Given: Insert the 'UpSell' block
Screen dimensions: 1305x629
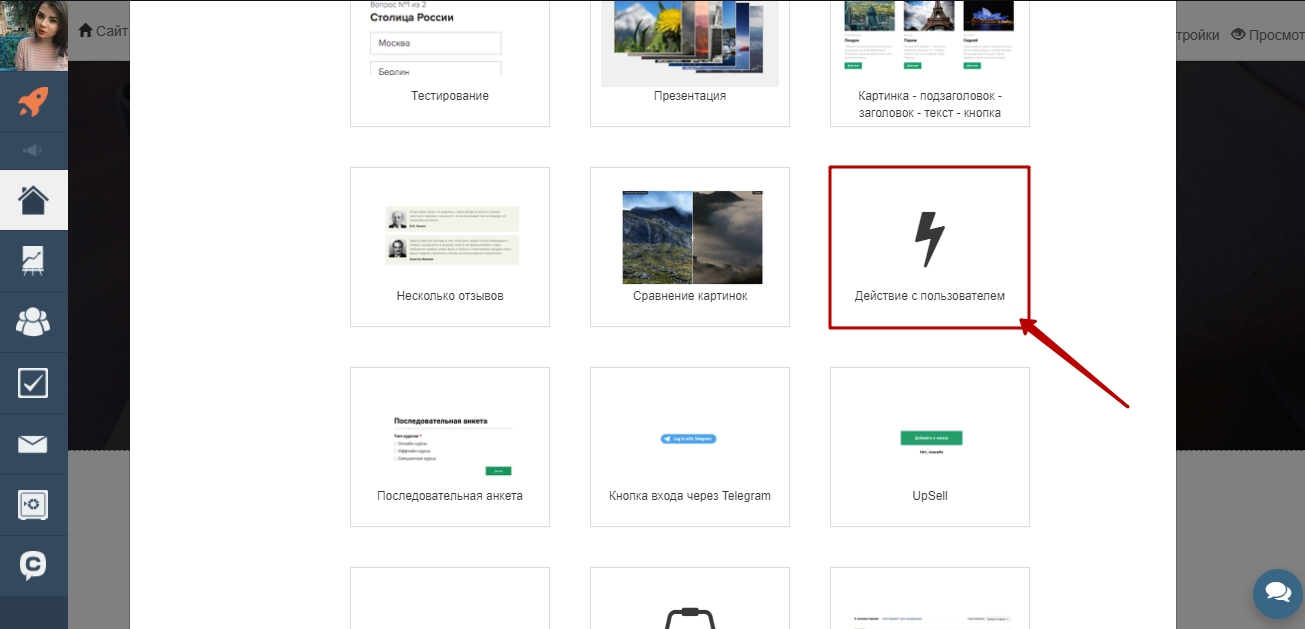Looking at the screenshot, I should (929, 447).
